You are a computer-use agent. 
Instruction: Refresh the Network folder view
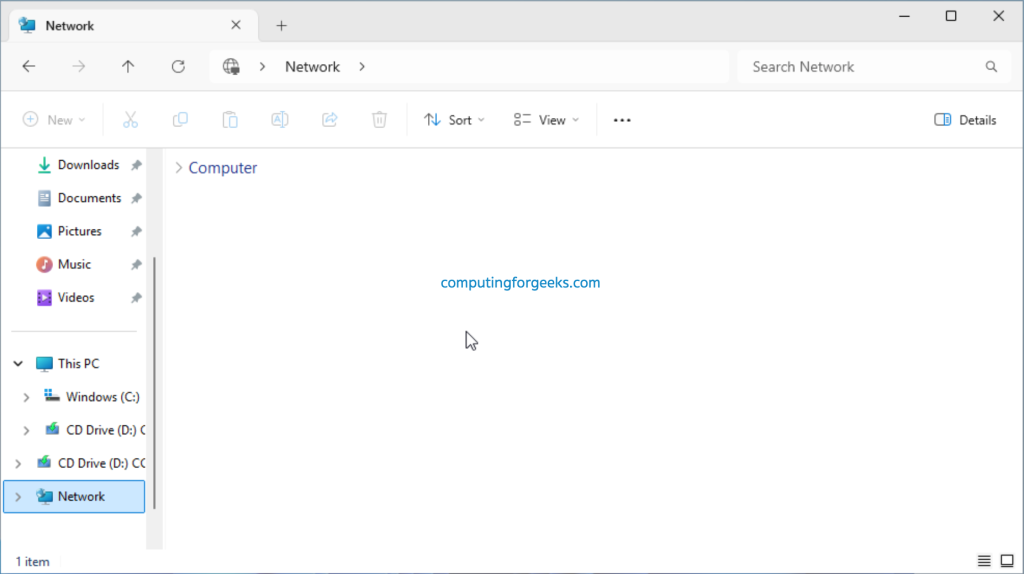tap(178, 67)
